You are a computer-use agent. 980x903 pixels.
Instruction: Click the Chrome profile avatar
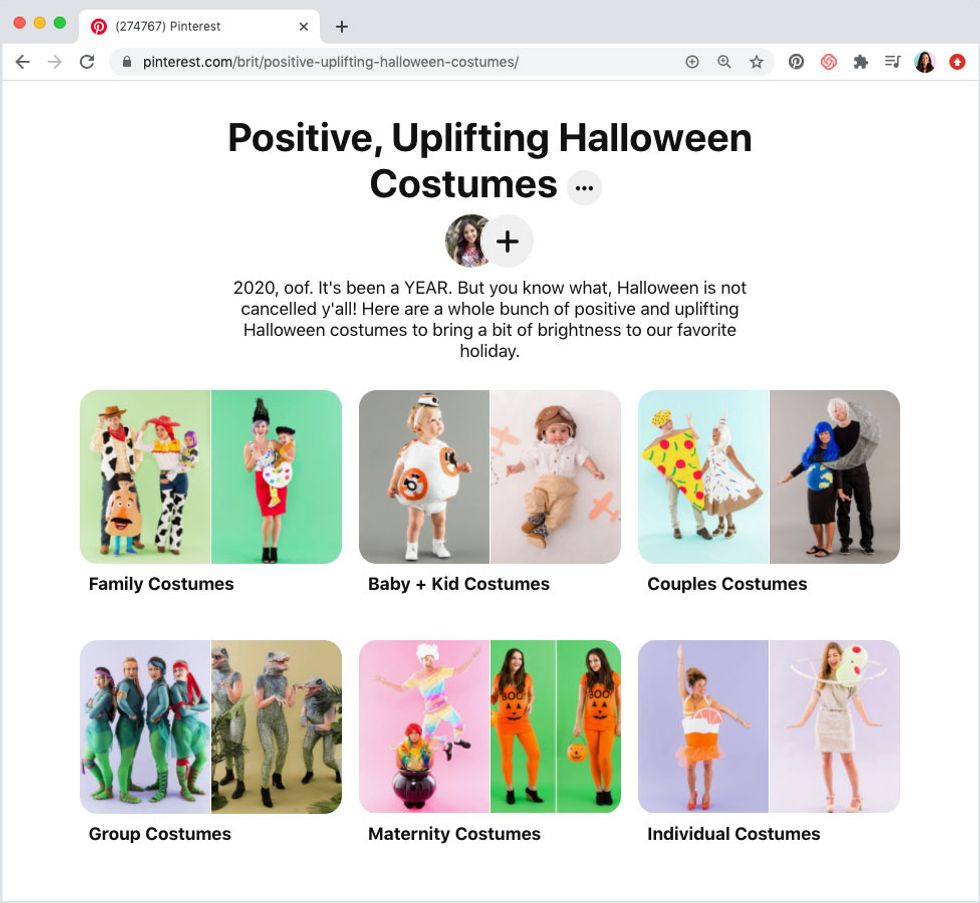coord(924,62)
